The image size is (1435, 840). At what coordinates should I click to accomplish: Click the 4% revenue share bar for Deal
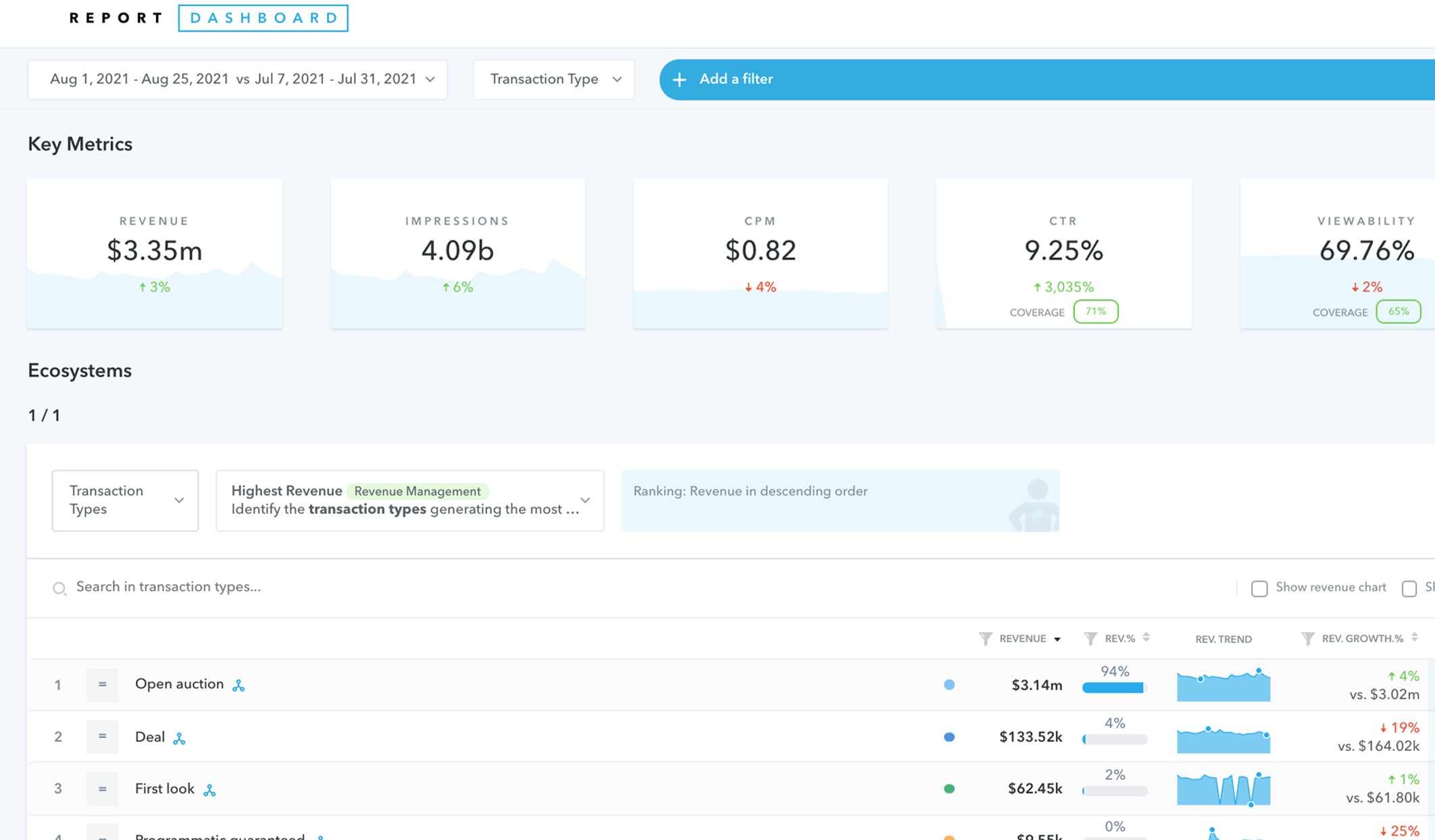coord(1115,739)
